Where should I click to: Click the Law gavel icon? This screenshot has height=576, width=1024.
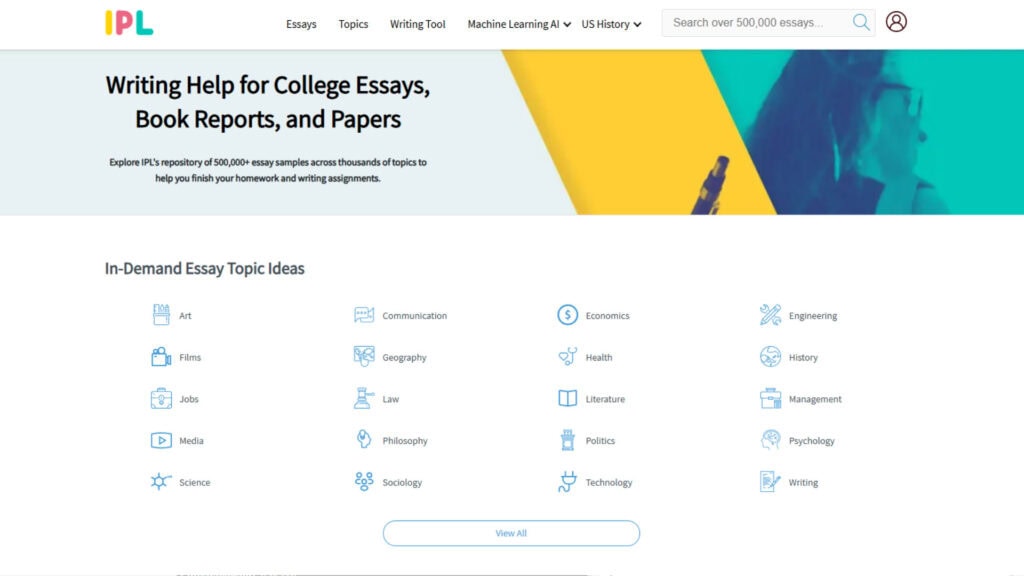[364, 398]
